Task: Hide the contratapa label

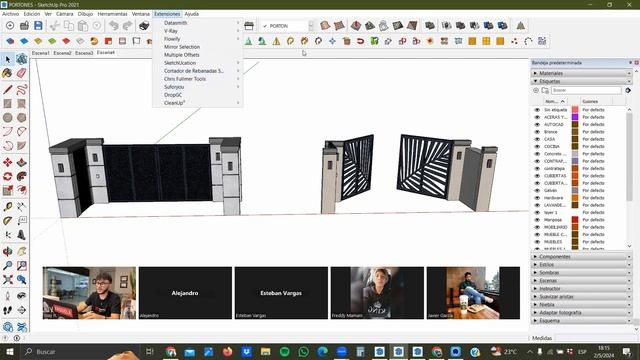Action: [537, 169]
